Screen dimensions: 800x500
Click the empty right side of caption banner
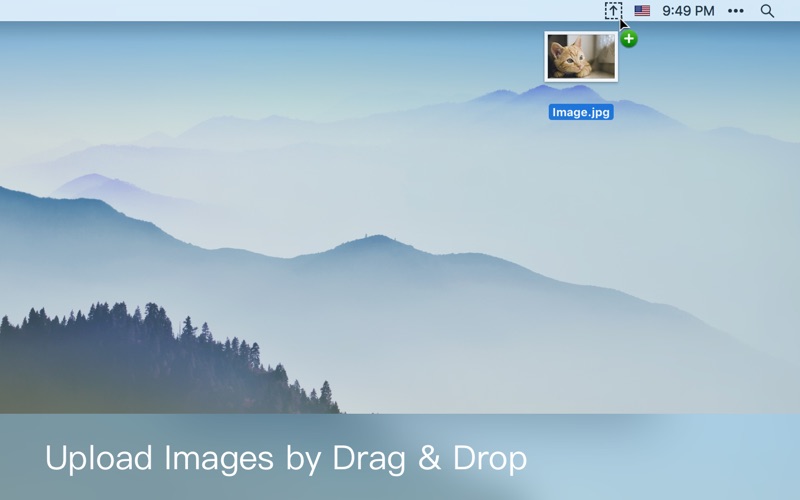(x=680, y=458)
